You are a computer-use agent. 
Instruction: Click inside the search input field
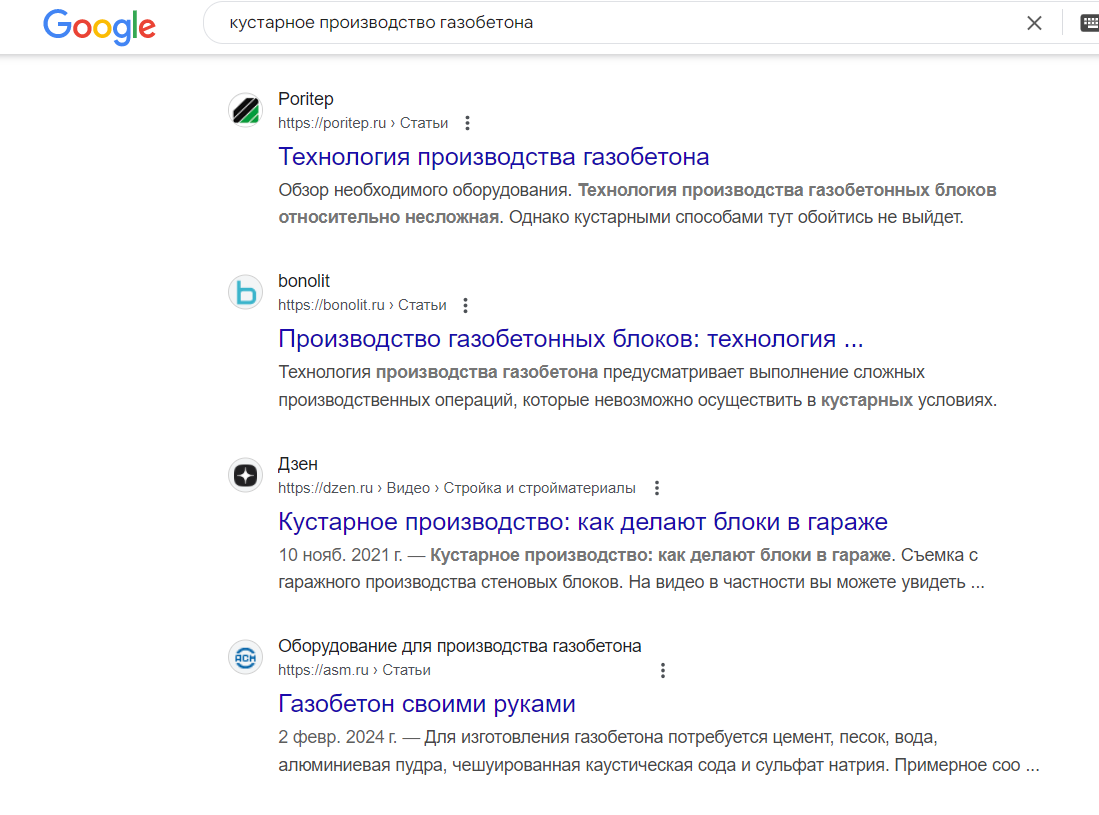tap(617, 23)
